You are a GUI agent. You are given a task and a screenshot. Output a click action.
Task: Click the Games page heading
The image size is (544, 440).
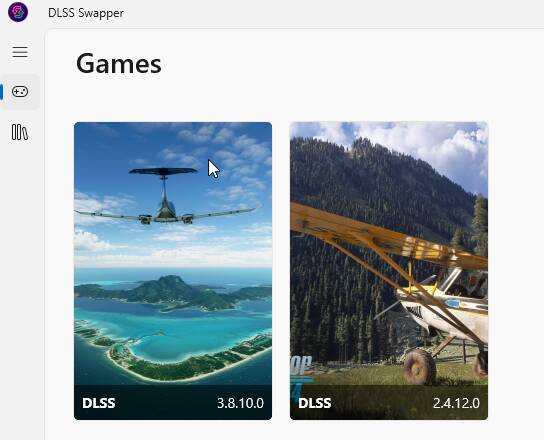click(119, 64)
